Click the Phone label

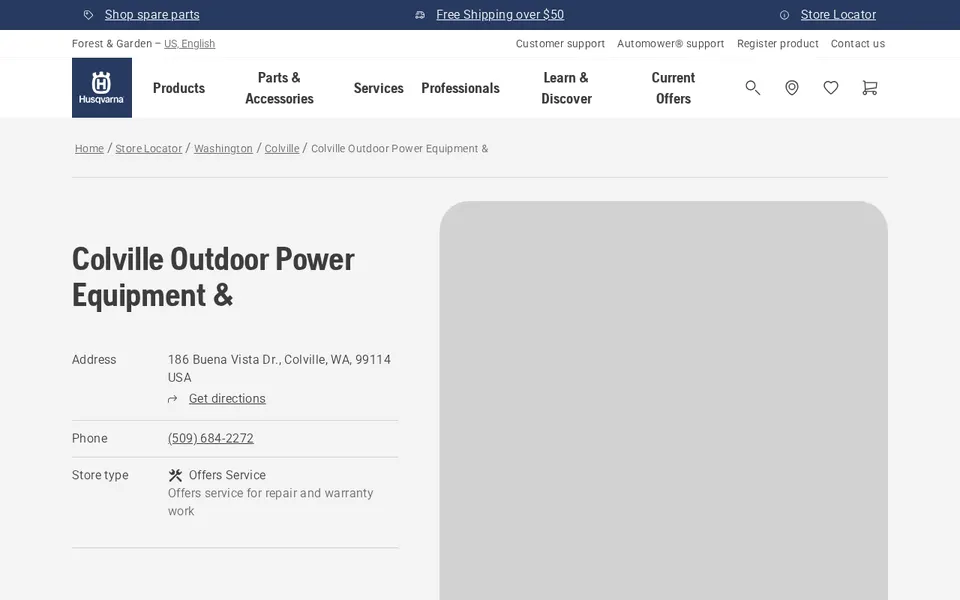(89, 438)
